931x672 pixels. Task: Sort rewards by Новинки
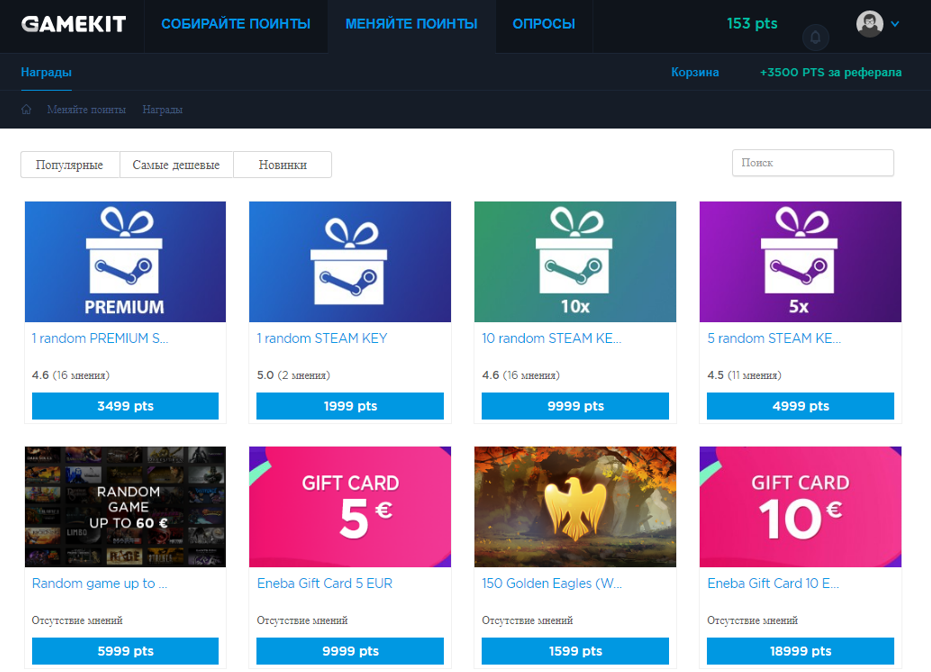point(283,164)
